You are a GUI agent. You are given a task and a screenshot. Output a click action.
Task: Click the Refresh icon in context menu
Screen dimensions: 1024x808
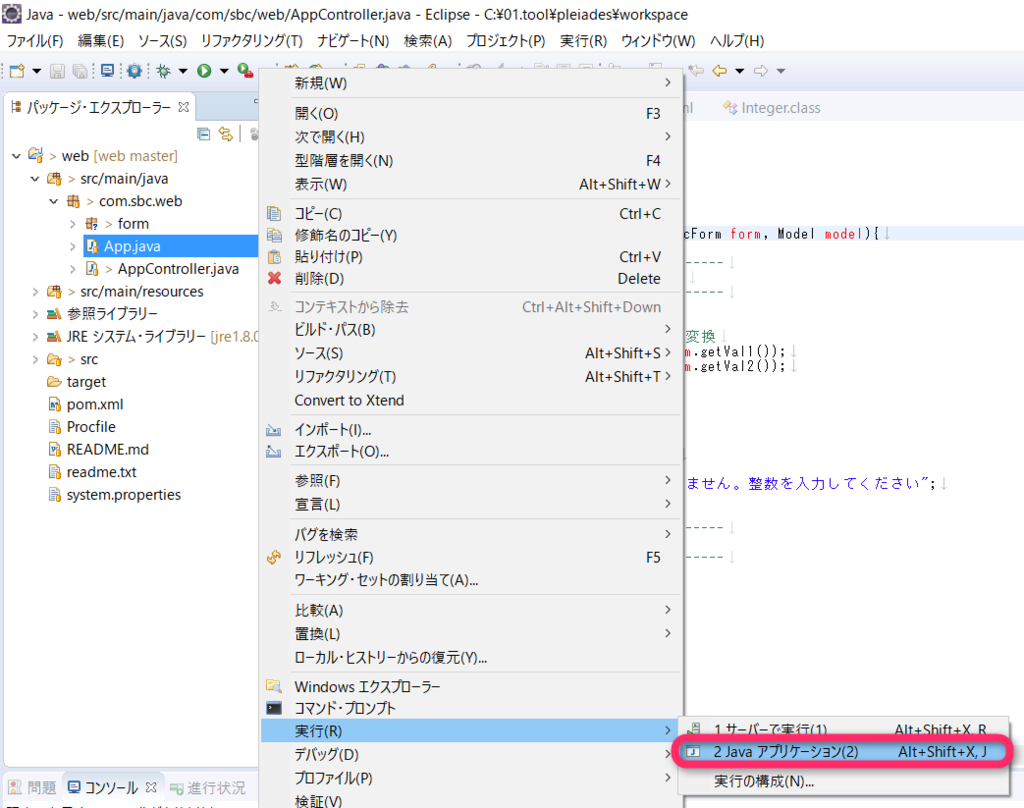pyautogui.click(x=274, y=557)
